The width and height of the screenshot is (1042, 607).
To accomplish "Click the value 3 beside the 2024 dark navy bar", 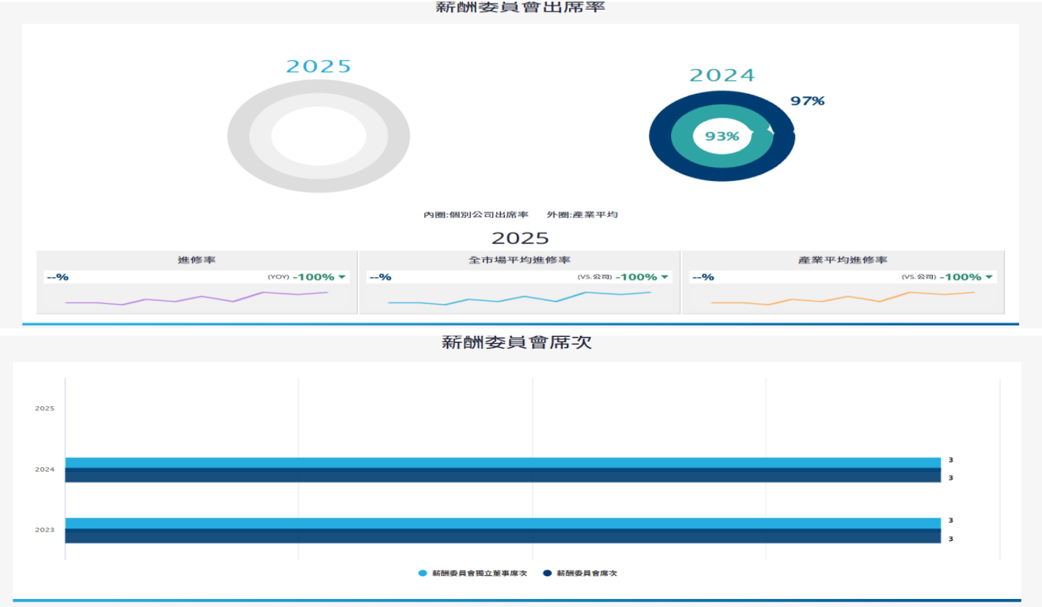I will click(951, 478).
